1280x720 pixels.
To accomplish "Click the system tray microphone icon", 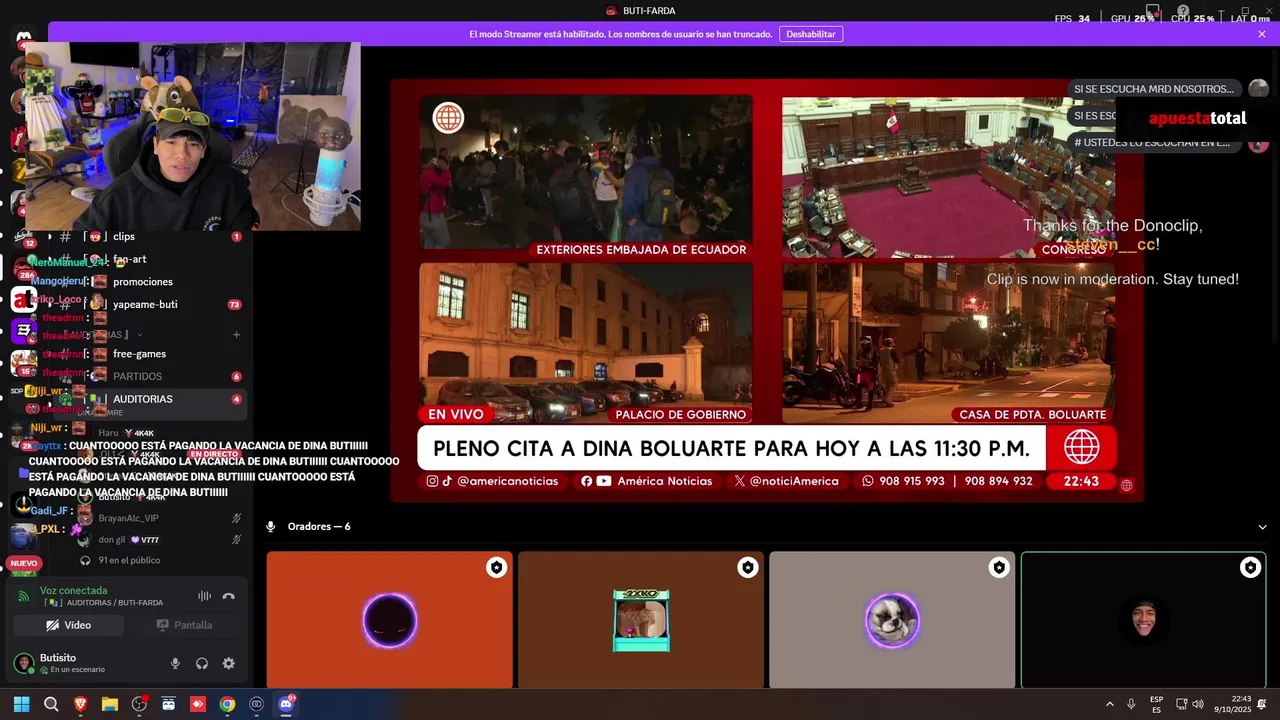I will pos(1131,704).
